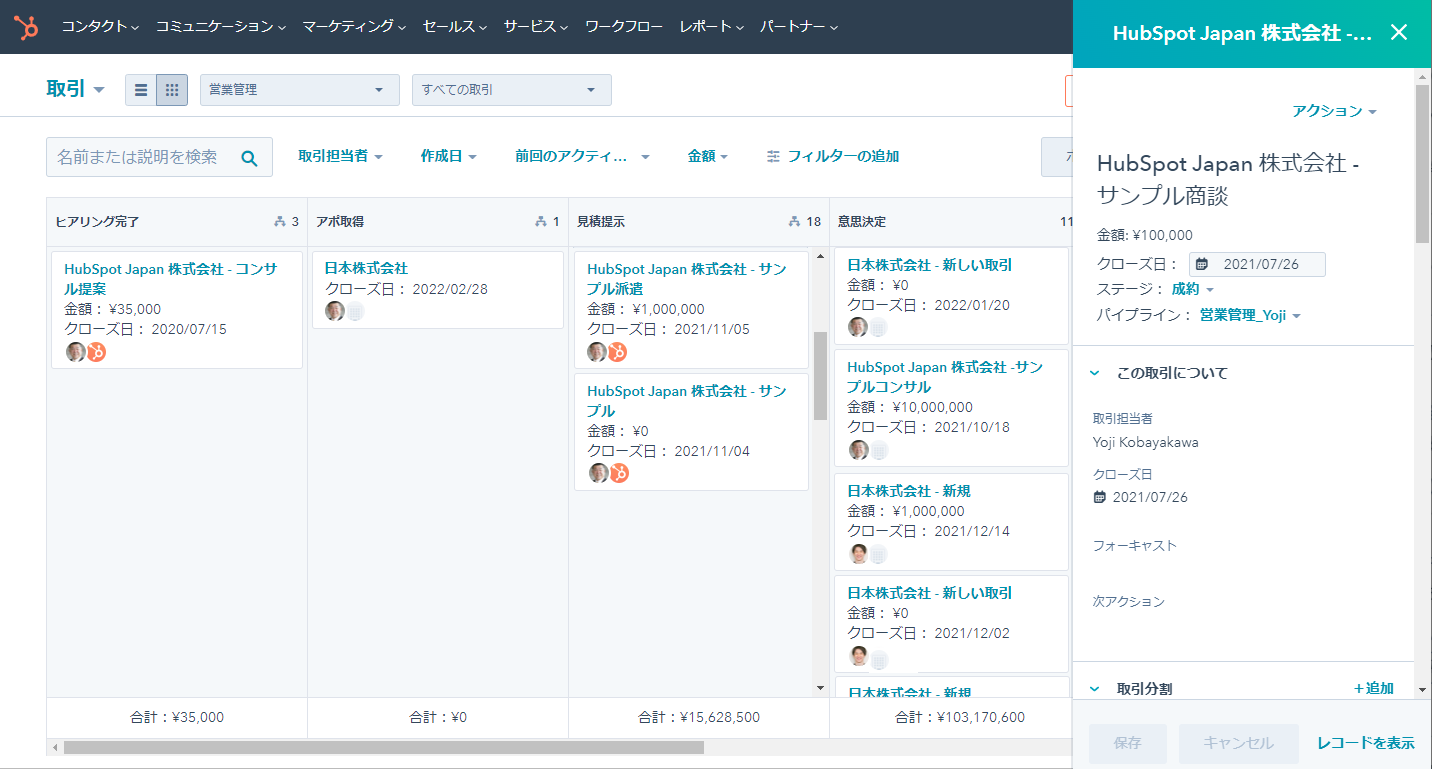Open the 営業管理 pipeline dropdown
The image size is (1432, 769).
(300, 90)
